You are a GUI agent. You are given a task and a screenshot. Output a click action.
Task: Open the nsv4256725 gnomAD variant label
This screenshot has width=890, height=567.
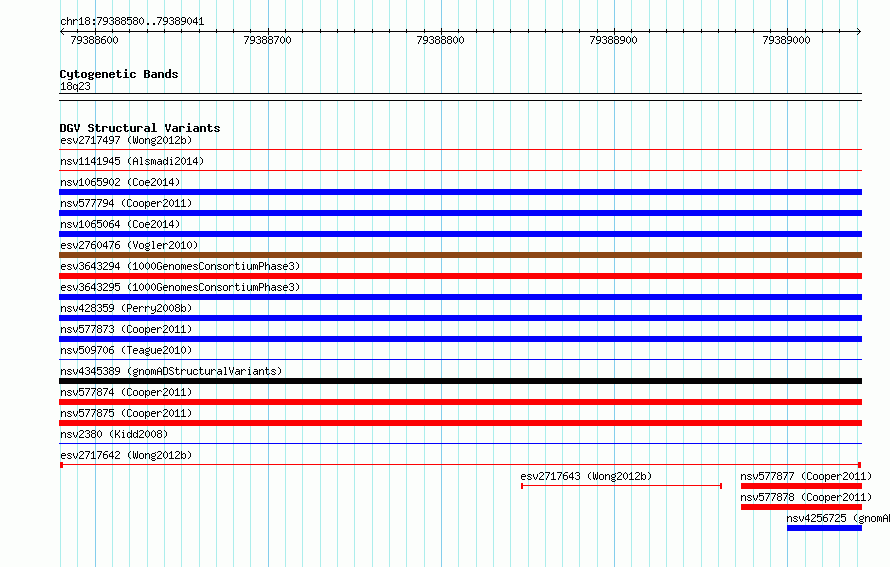tap(838, 518)
